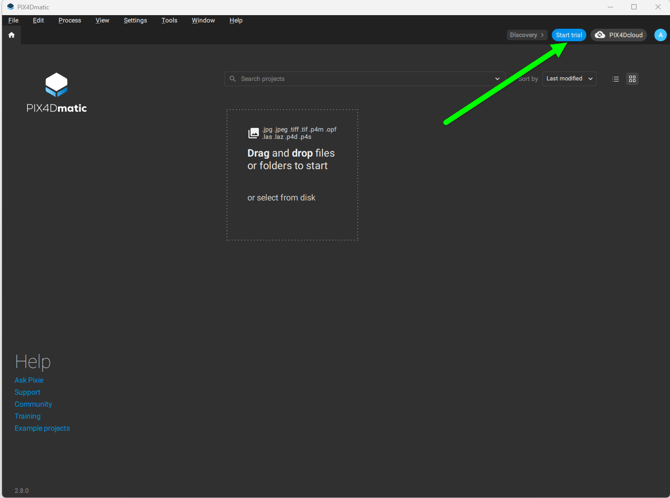Expand the search projects dropdown arrow
The height and width of the screenshot is (498, 670).
tap(497, 79)
